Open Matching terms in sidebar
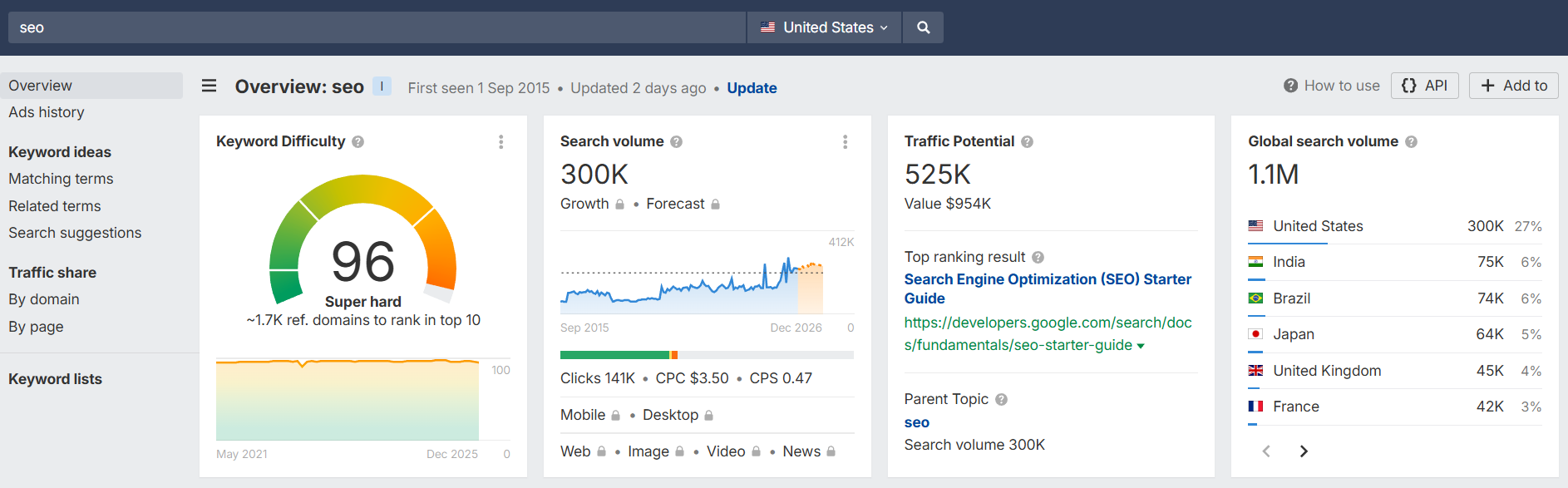The width and height of the screenshot is (1568, 488). pyautogui.click(x=61, y=179)
